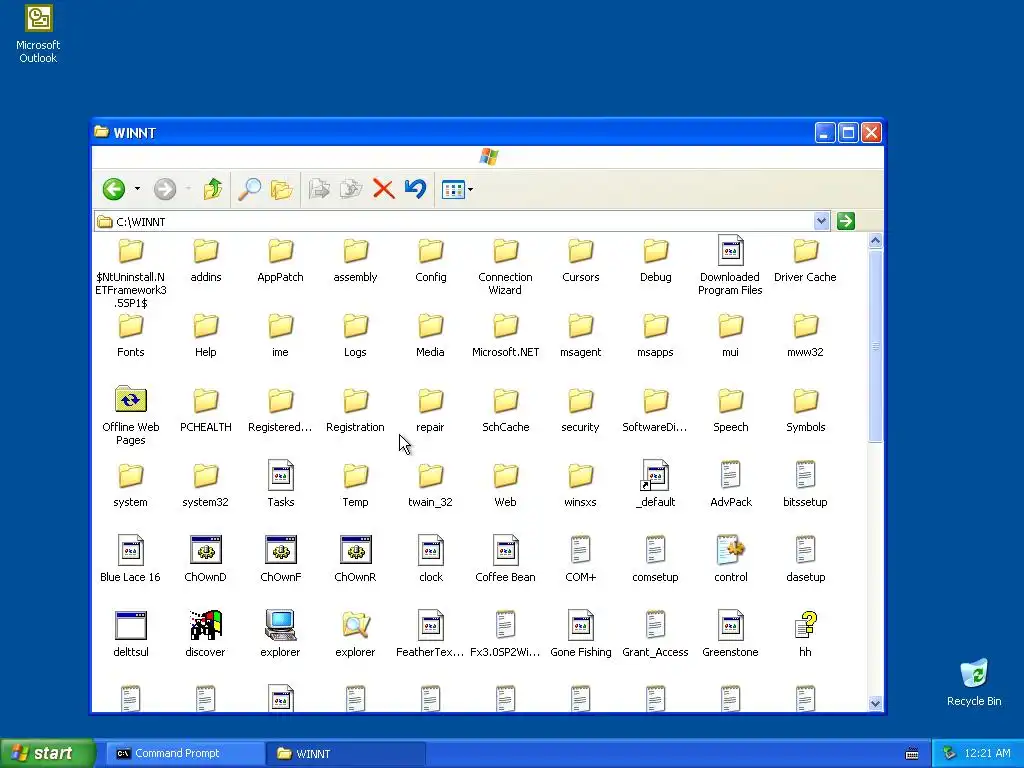Click the scrollbar down arrow

click(x=875, y=703)
